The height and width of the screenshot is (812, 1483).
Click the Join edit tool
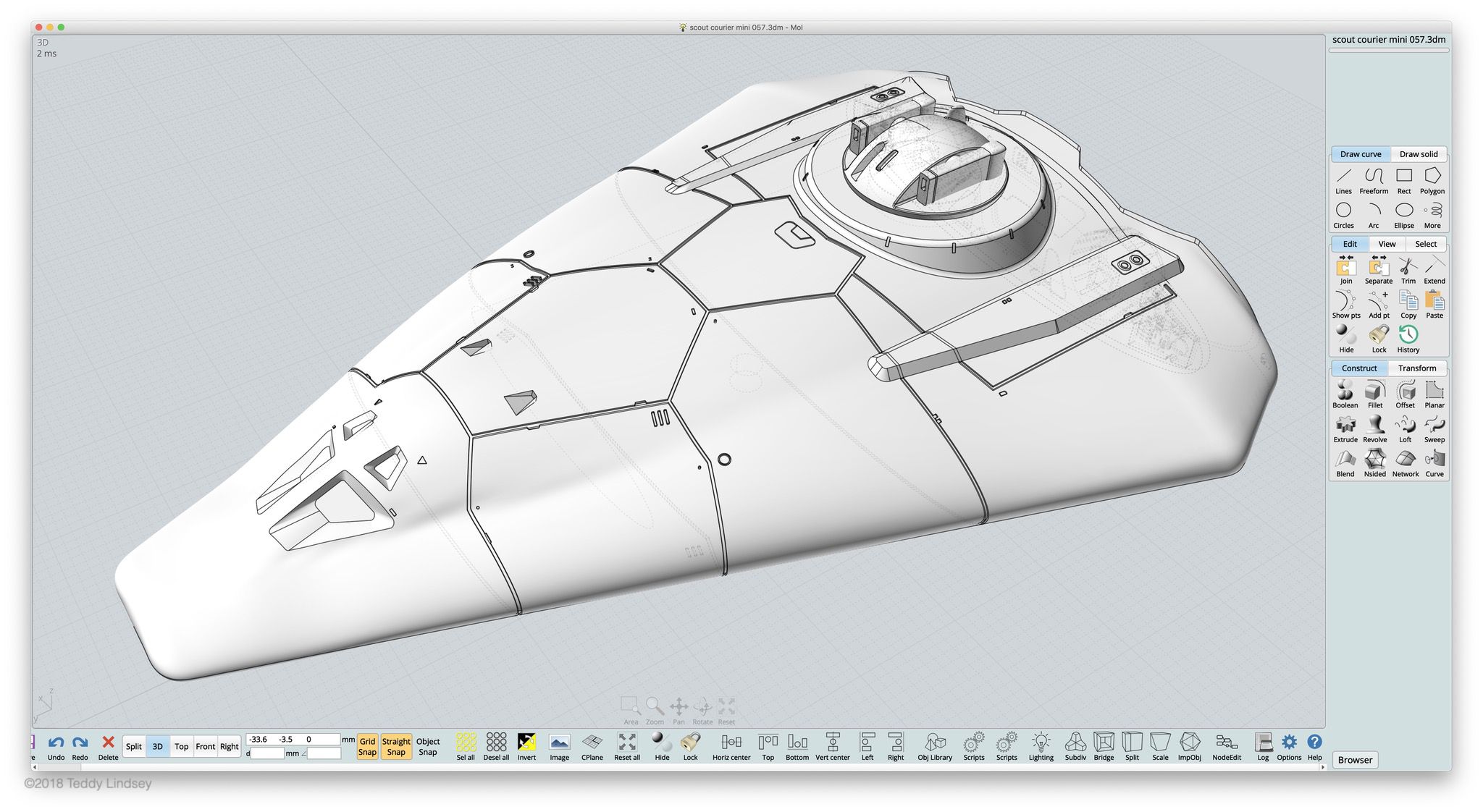(1345, 271)
